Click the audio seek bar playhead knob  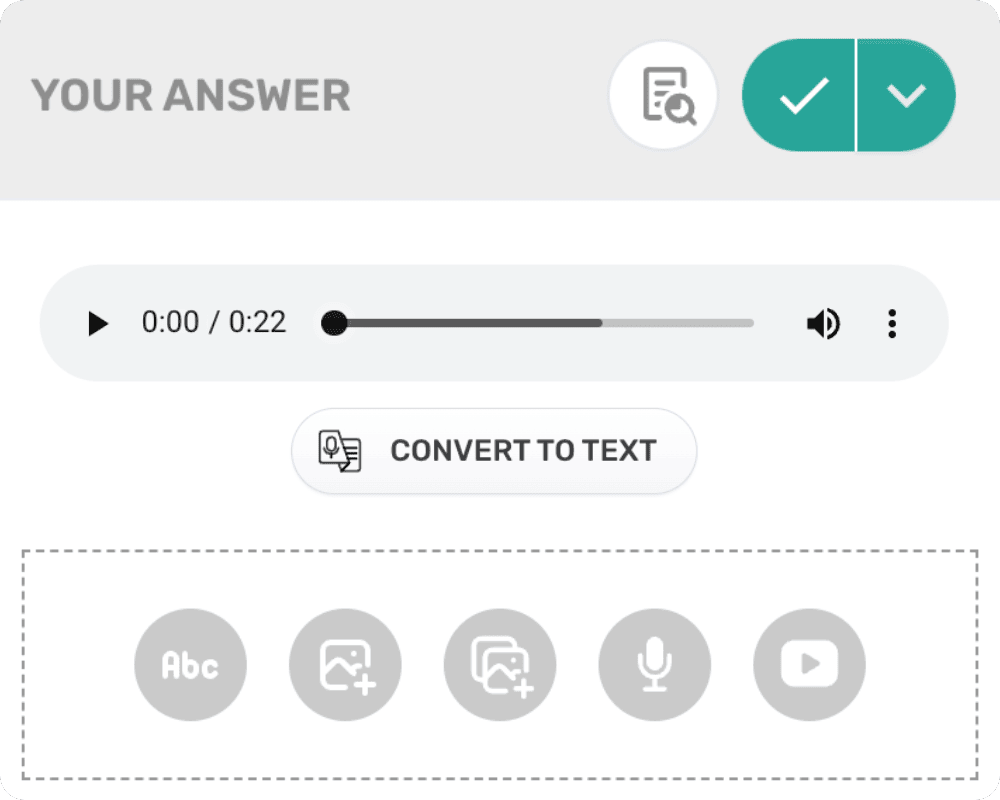click(x=334, y=323)
